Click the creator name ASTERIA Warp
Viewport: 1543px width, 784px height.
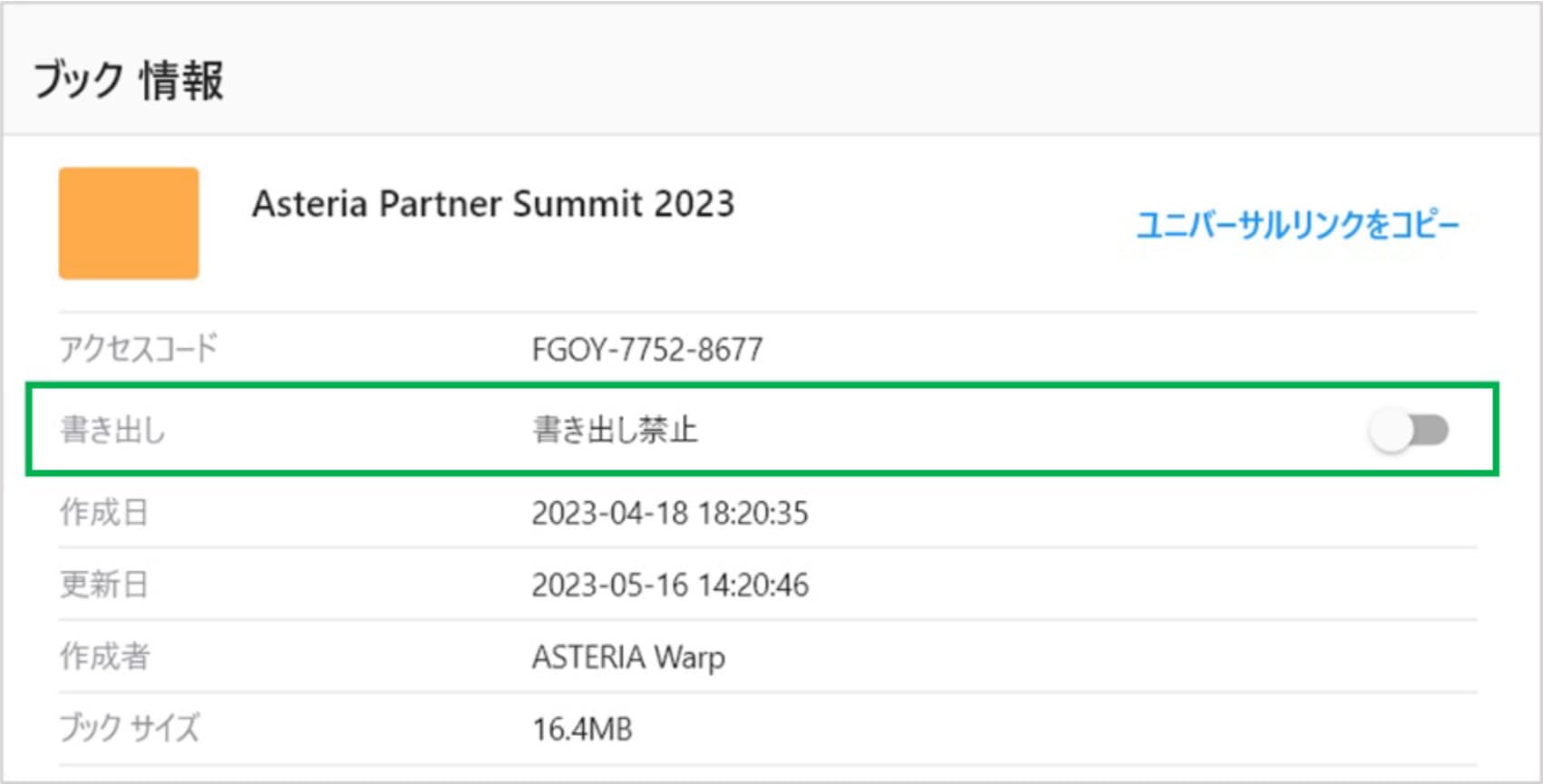point(628,657)
